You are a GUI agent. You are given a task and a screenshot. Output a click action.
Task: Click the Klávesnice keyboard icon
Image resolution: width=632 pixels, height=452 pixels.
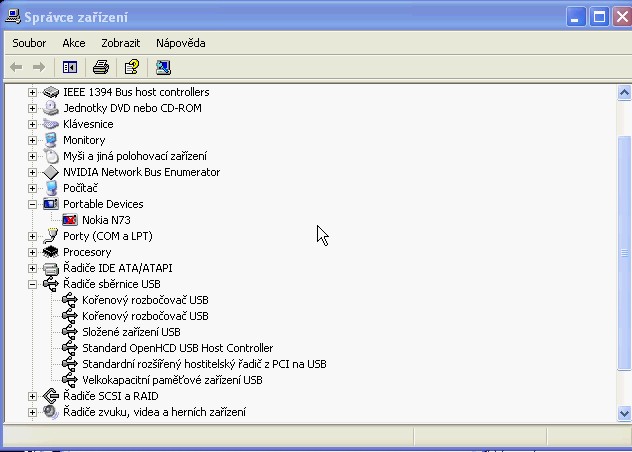pyautogui.click(x=51, y=124)
